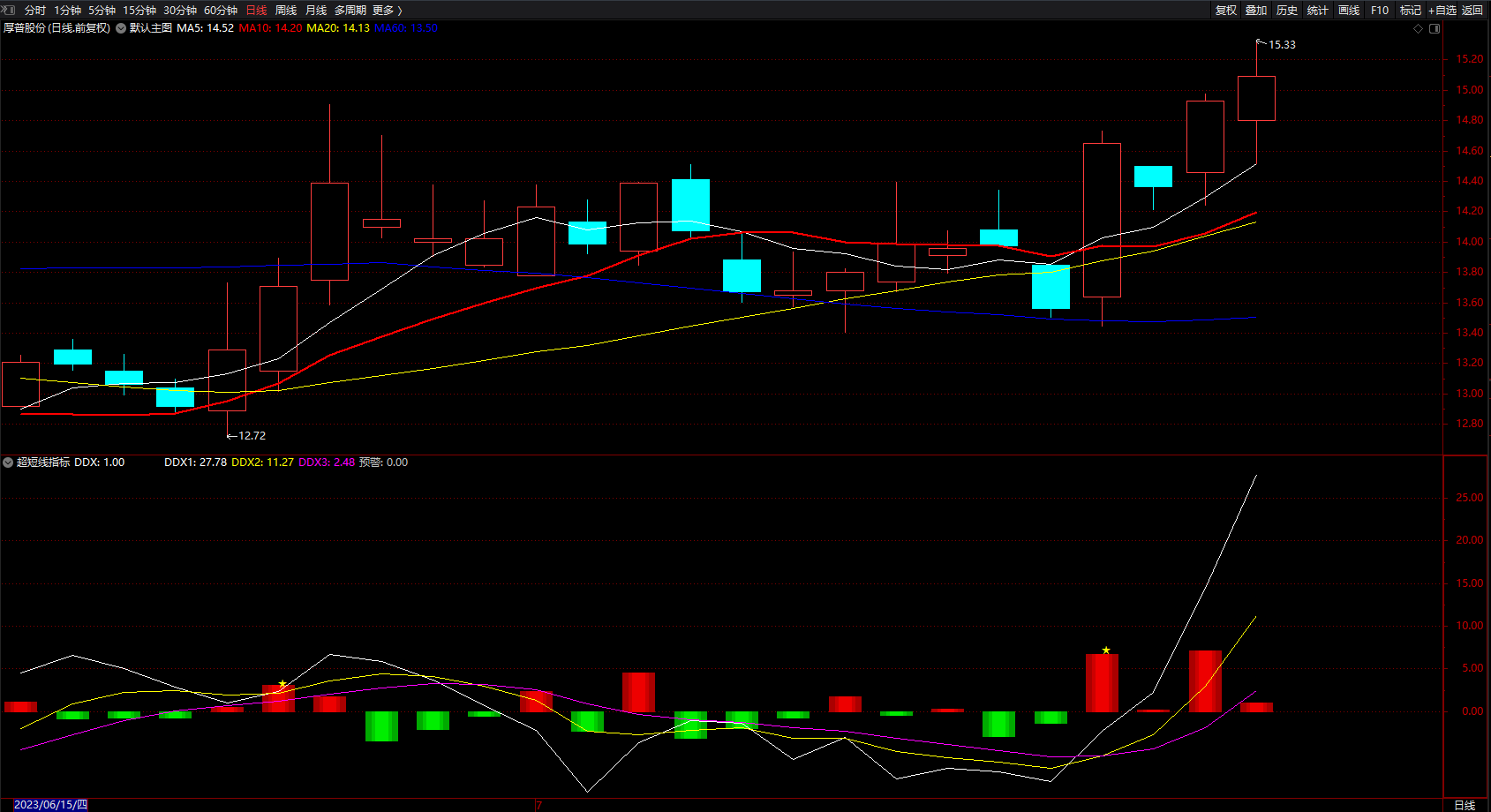The image size is (1491, 812).
Task: Click the diamond icon above the price chart
Action: pyautogui.click(x=1419, y=28)
